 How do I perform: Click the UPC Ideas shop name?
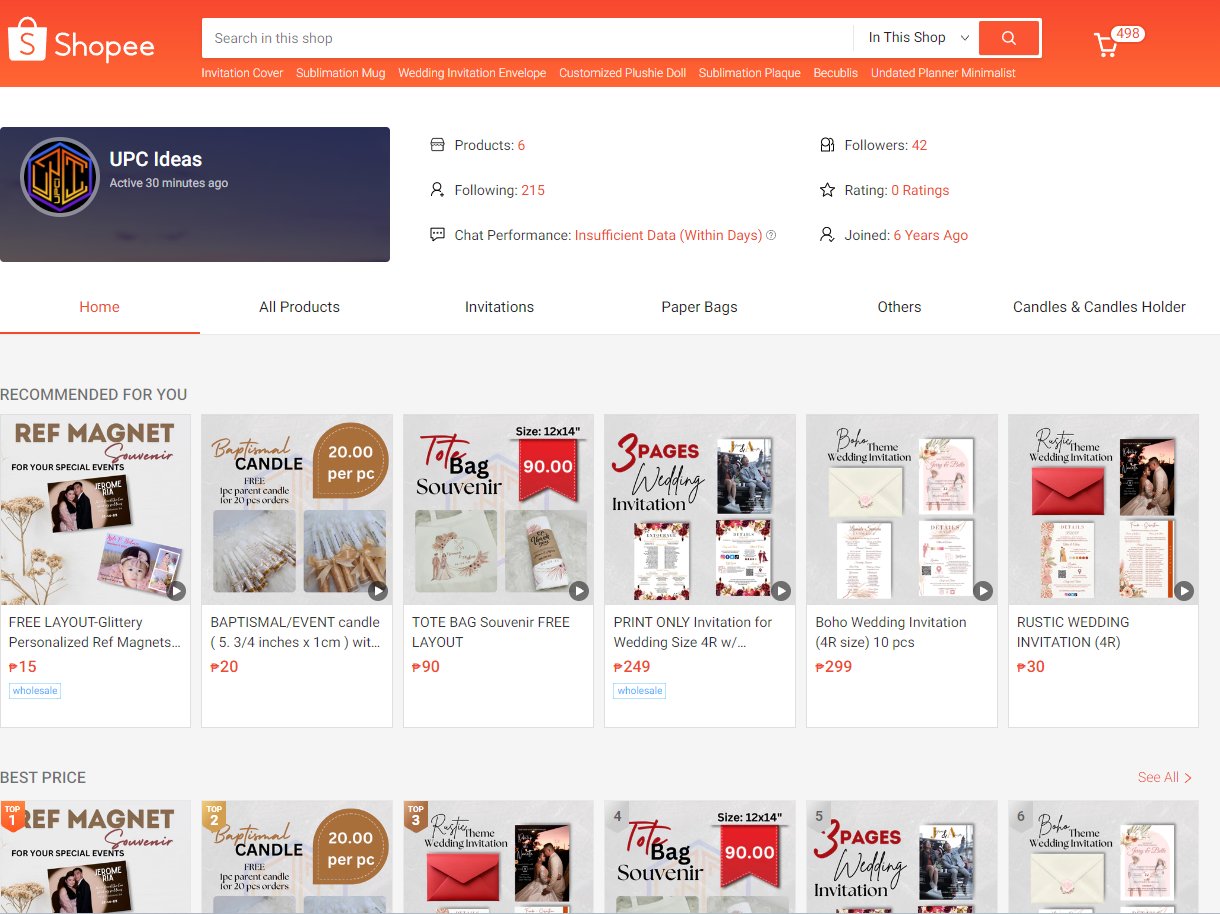[156, 159]
